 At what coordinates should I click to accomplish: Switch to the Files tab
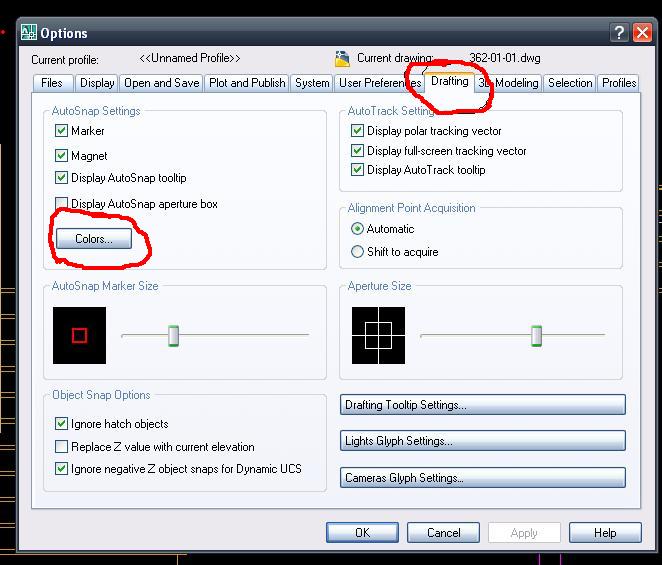click(x=52, y=83)
